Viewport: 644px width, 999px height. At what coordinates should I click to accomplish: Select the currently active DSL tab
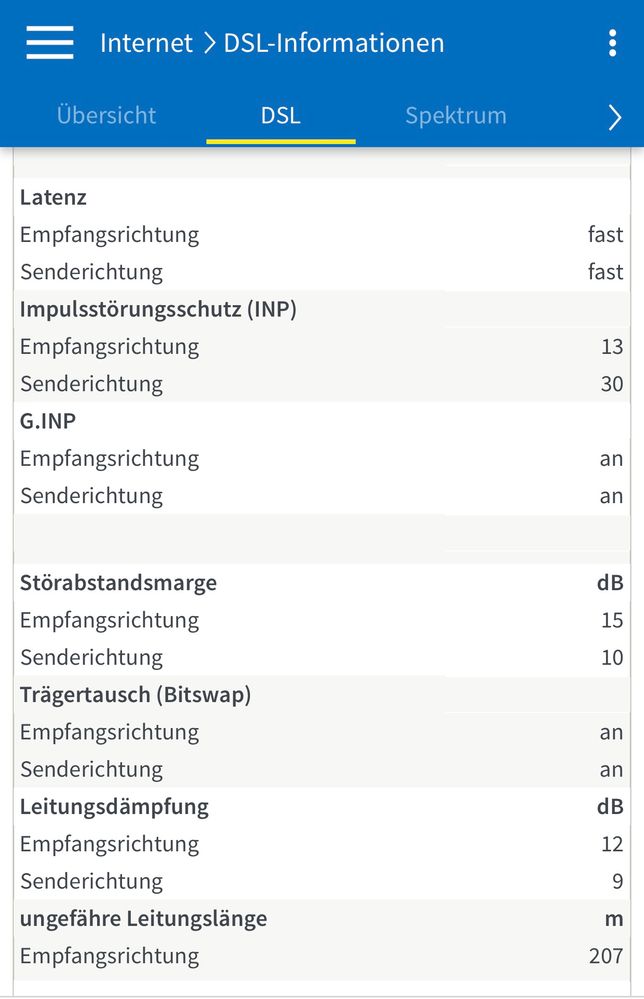coord(281,116)
